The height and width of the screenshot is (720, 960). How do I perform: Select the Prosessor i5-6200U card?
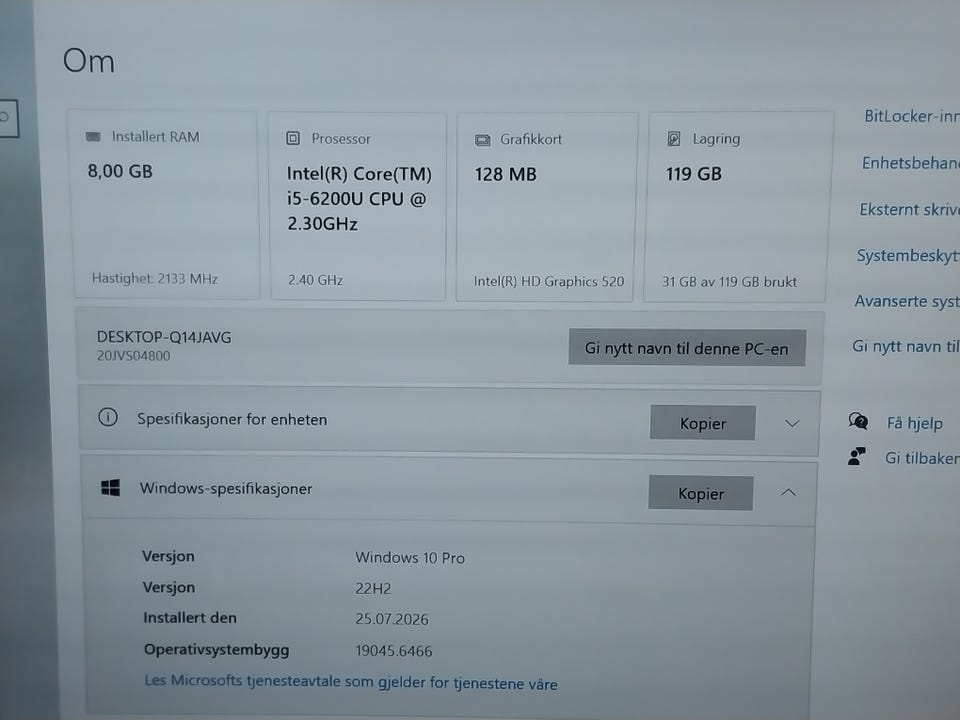coord(358,206)
